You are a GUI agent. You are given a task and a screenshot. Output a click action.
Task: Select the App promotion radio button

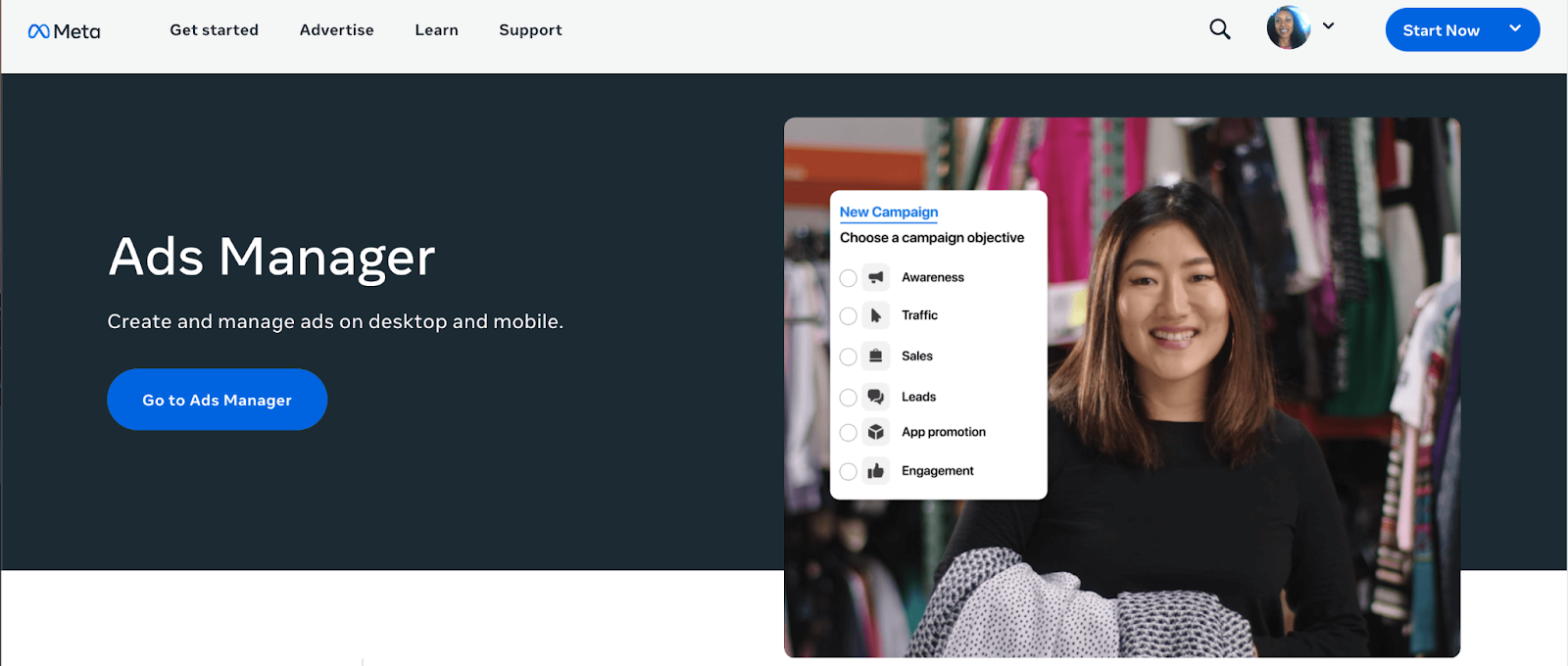click(x=849, y=433)
